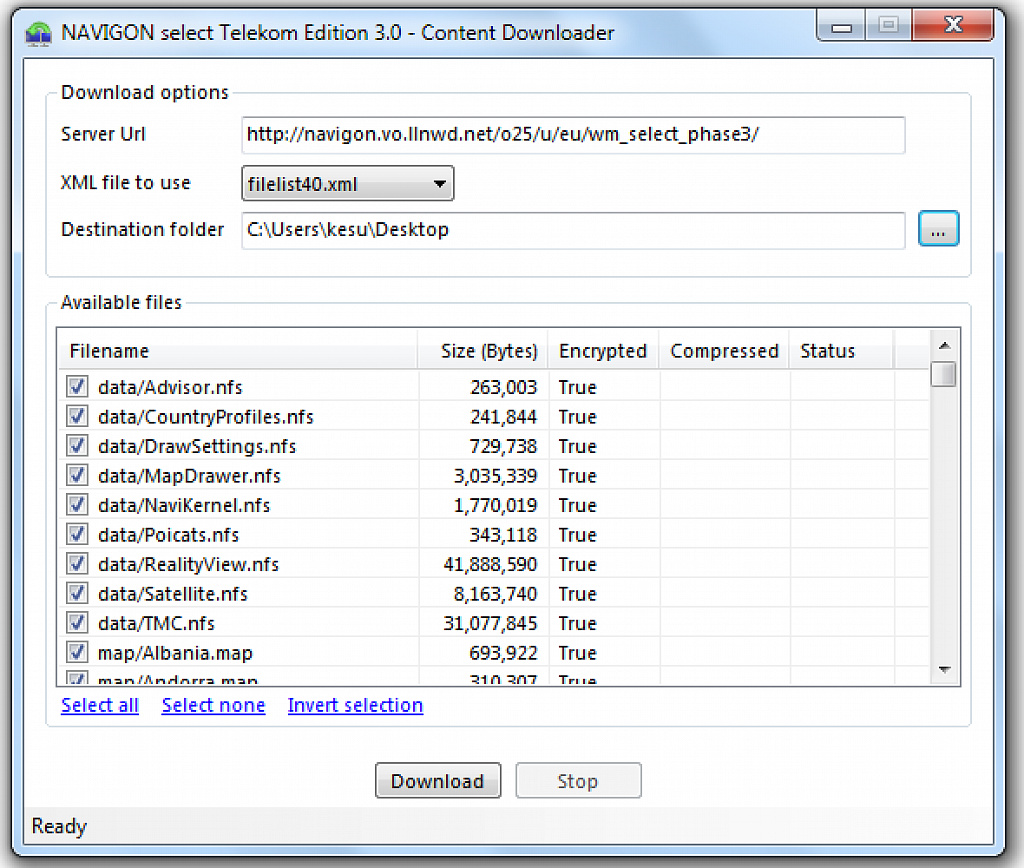Uncheck the data/RealityView.nfs checkbox
This screenshot has width=1024, height=868.
(77, 564)
